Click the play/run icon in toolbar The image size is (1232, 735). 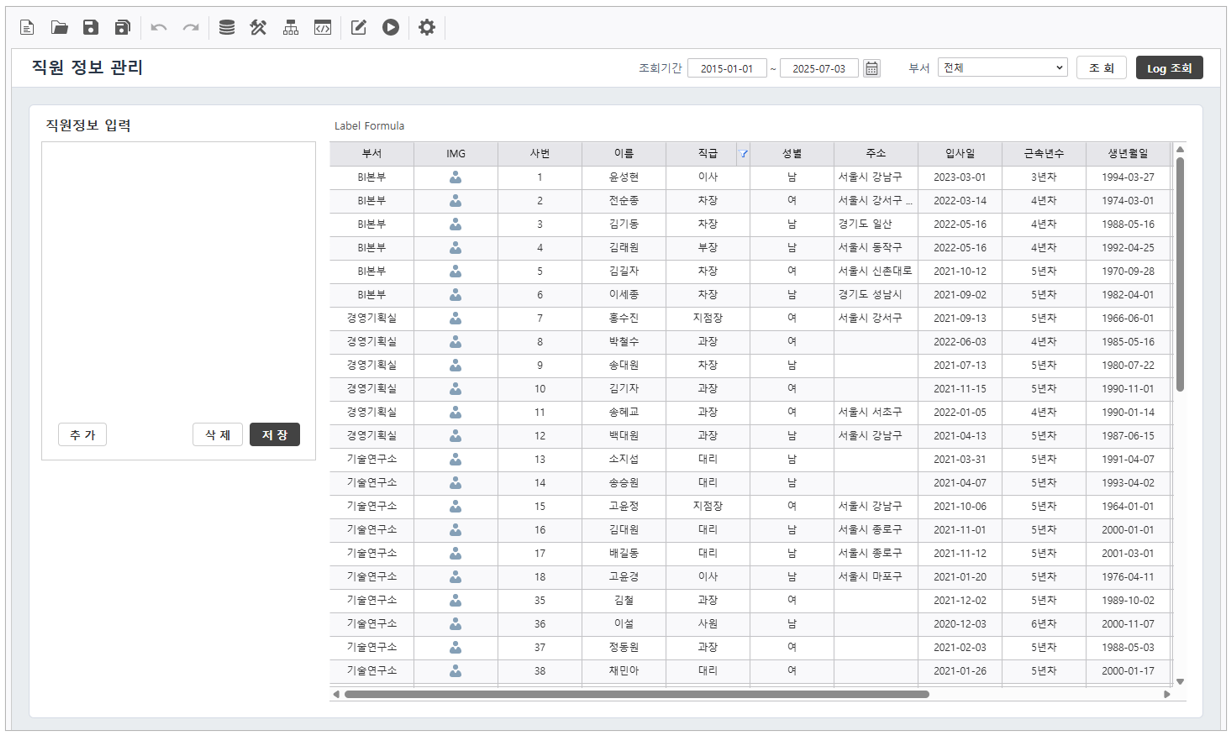pyautogui.click(x=391, y=28)
